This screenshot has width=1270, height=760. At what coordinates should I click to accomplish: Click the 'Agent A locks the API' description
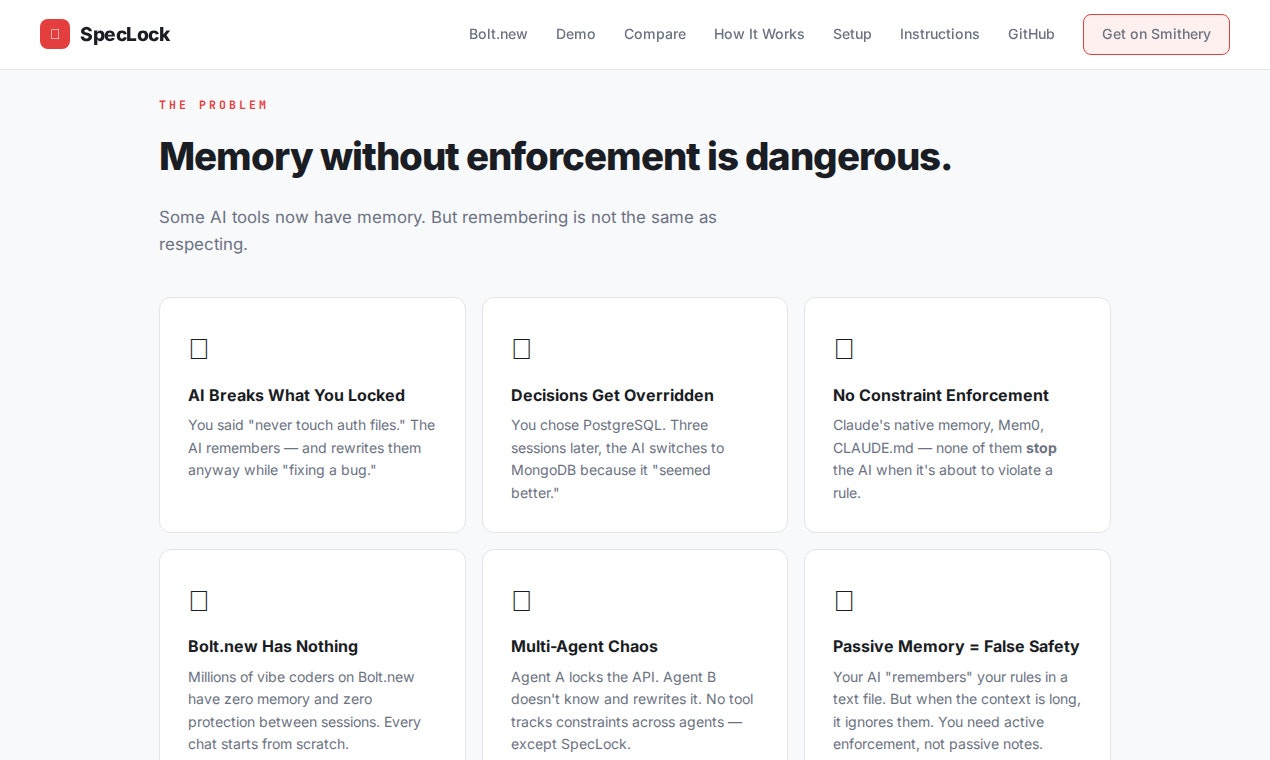(x=632, y=711)
